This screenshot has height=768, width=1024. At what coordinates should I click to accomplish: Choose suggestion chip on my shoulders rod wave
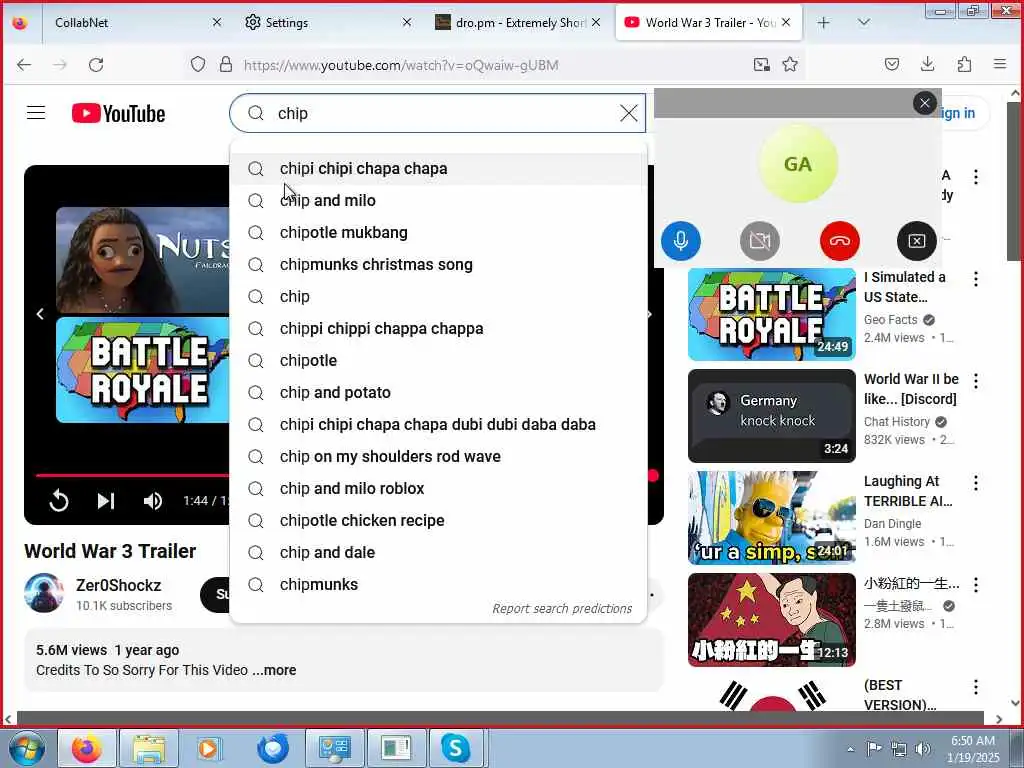tap(438, 456)
